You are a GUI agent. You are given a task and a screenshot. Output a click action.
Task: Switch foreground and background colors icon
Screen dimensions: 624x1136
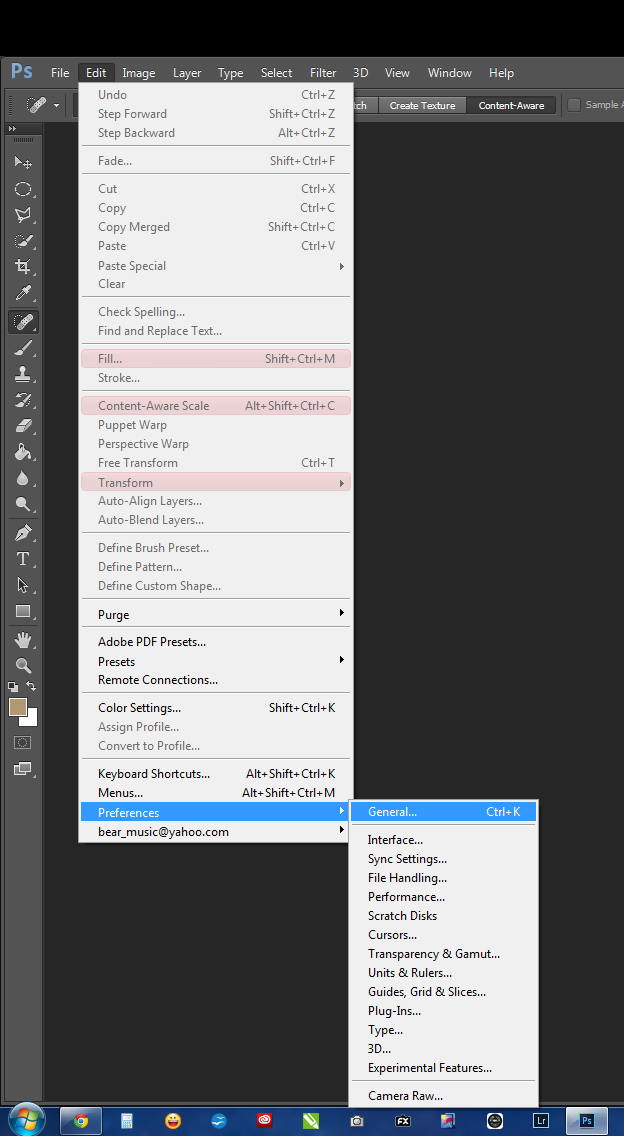coord(31,685)
